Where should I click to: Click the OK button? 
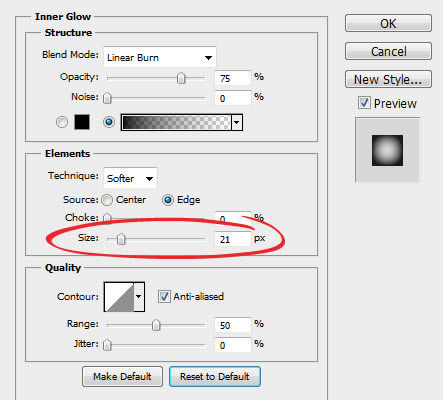[388, 24]
